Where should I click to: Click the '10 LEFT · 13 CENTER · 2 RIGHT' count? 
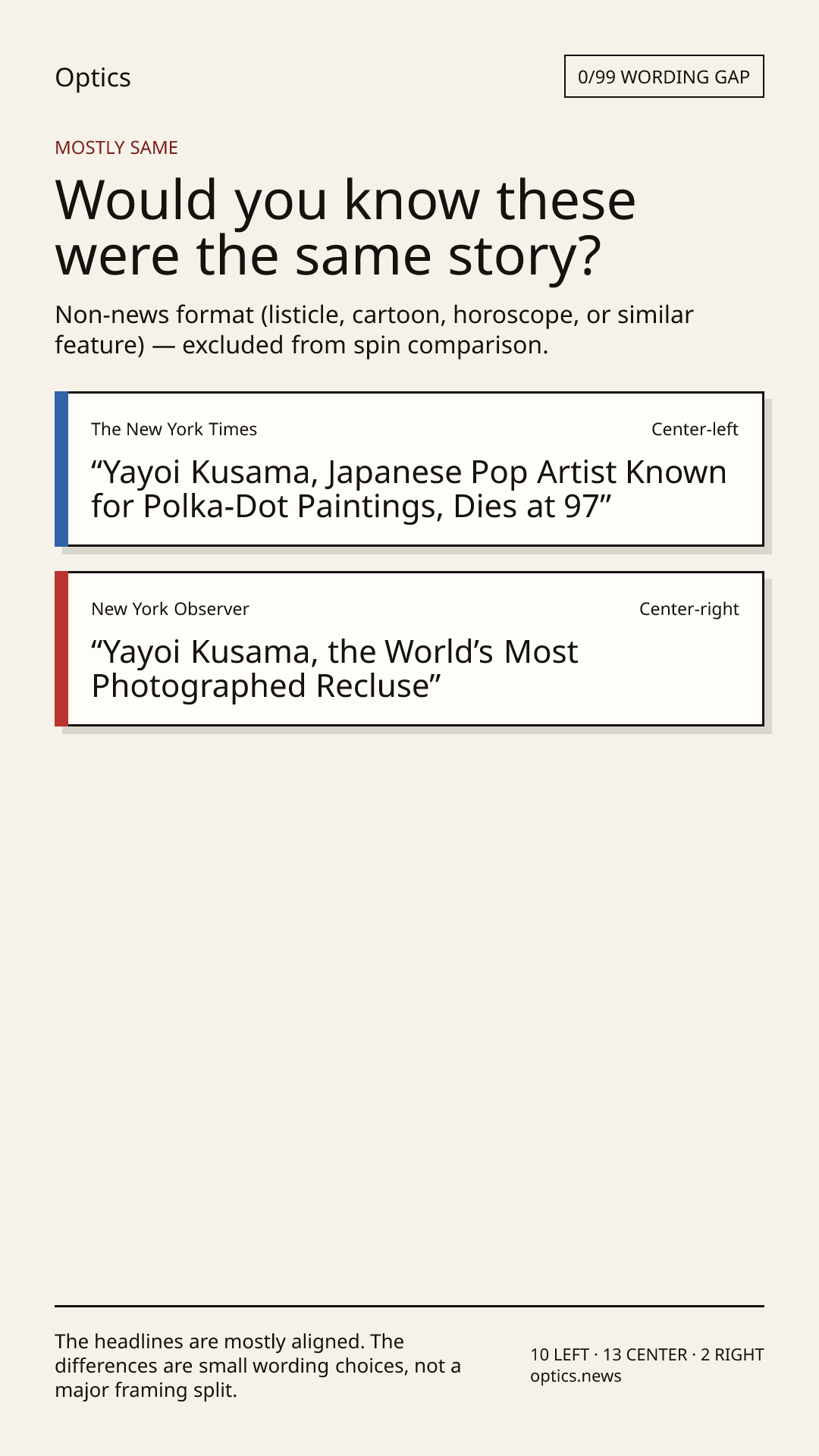pyautogui.click(x=647, y=1354)
